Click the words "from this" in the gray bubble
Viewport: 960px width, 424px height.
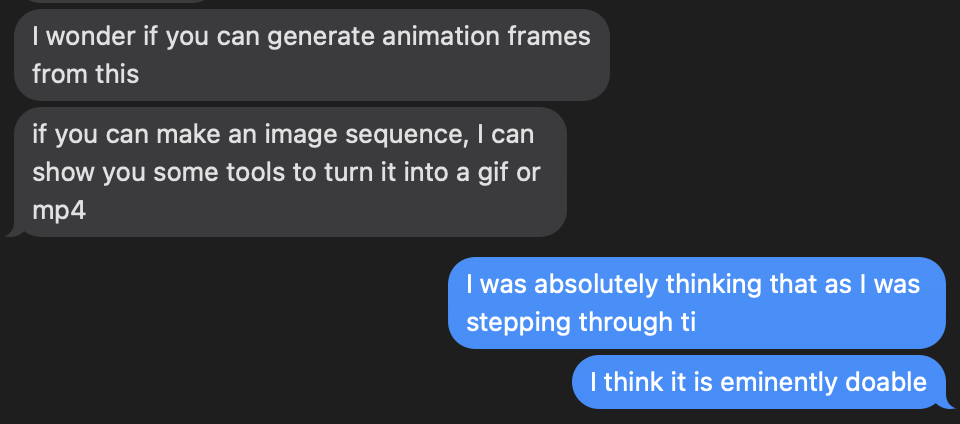click(84, 74)
